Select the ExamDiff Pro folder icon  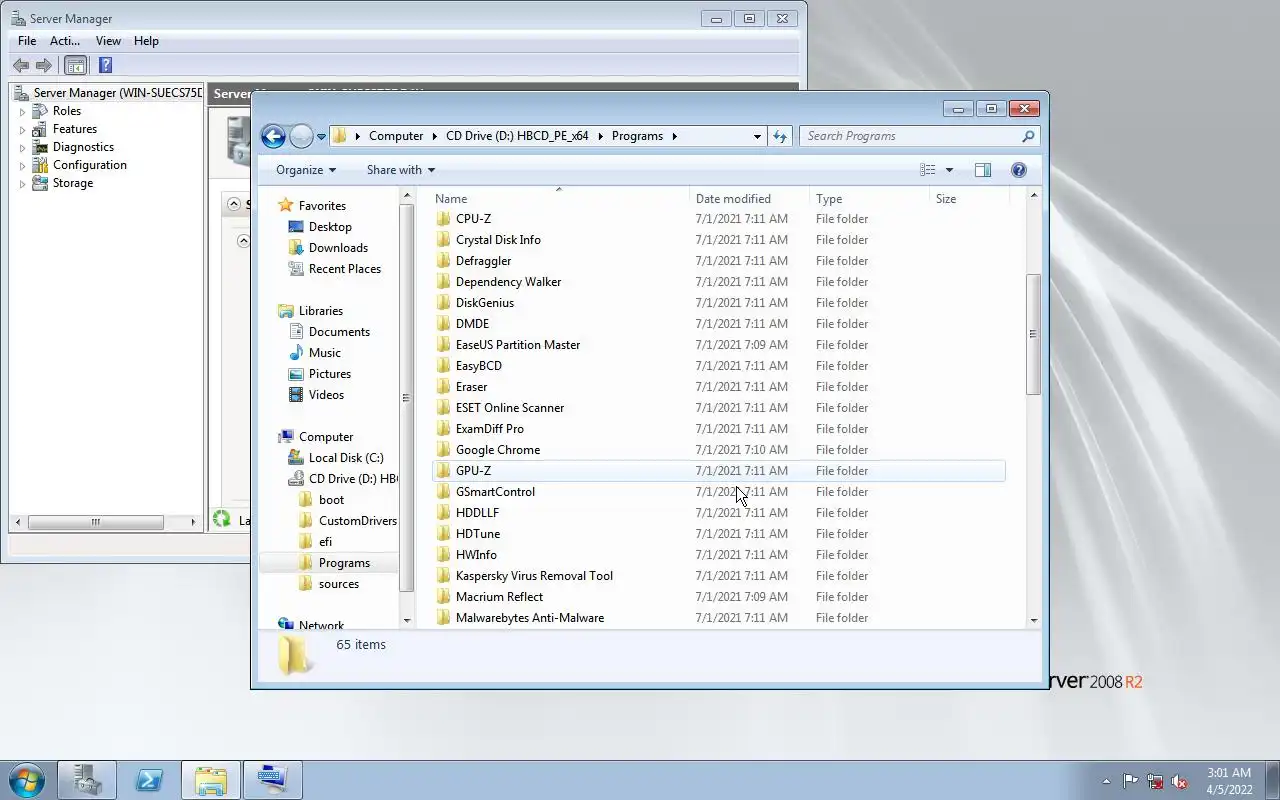pyautogui.click(x=444, y=429)
